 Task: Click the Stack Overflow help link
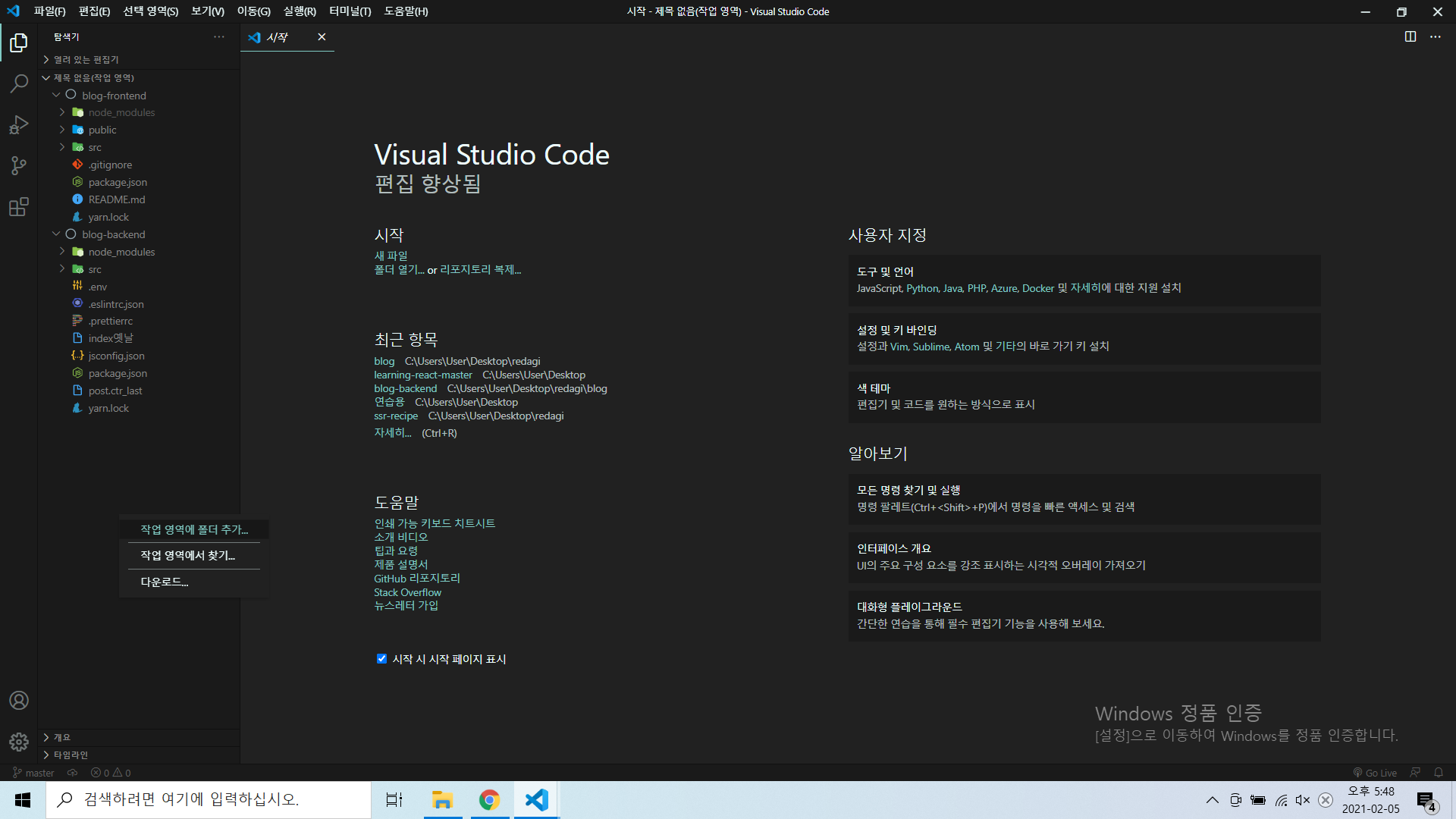(x=407, y=592)
